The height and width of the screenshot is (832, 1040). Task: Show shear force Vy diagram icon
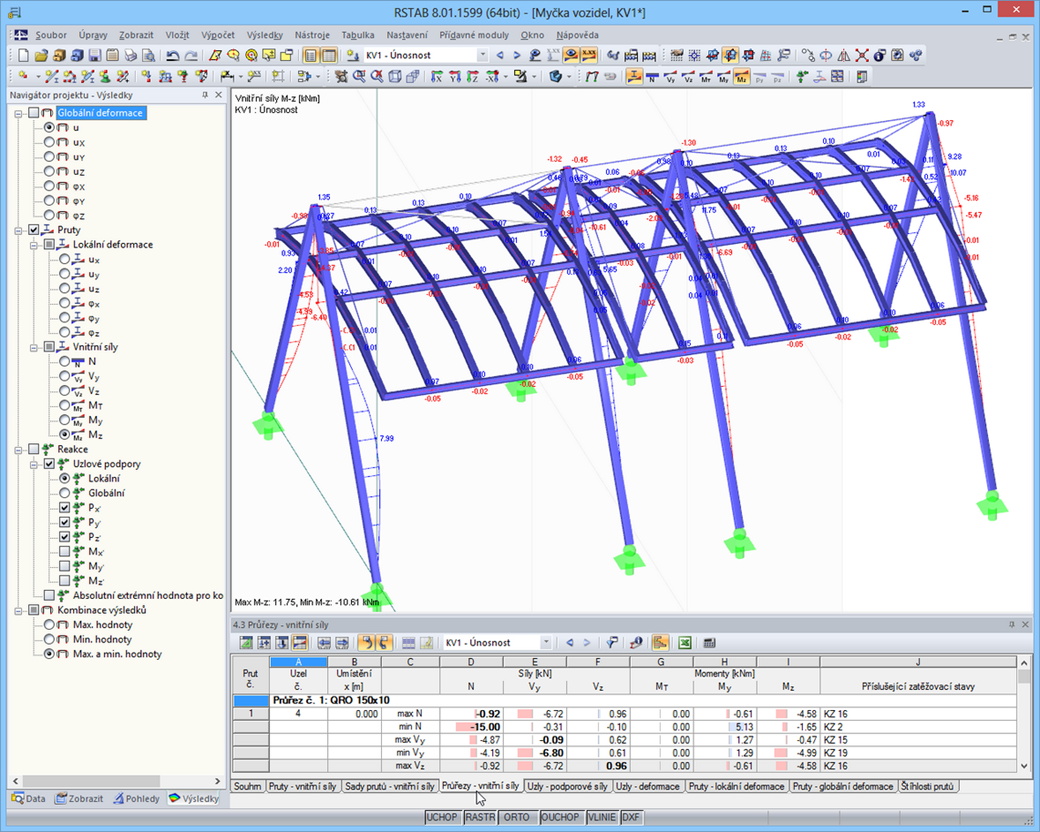click(x=670, y=77)
